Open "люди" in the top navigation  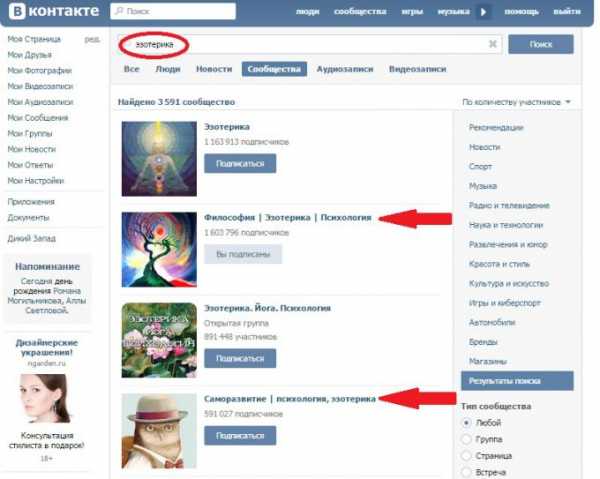(308, 12)
